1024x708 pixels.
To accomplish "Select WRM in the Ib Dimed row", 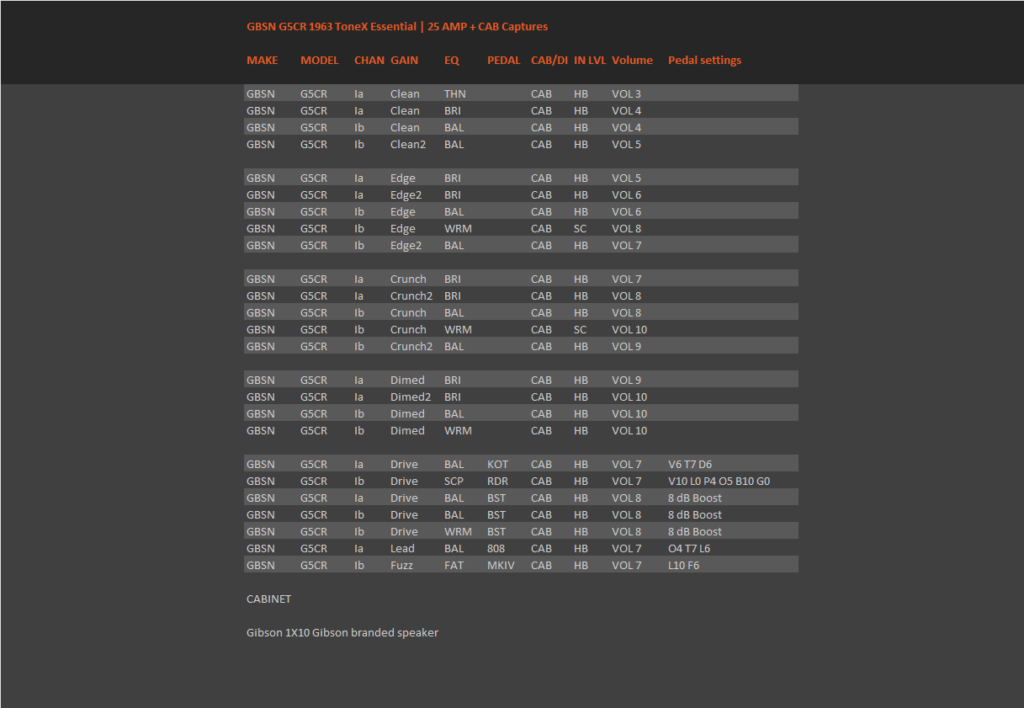I will [x=458, y=430].
